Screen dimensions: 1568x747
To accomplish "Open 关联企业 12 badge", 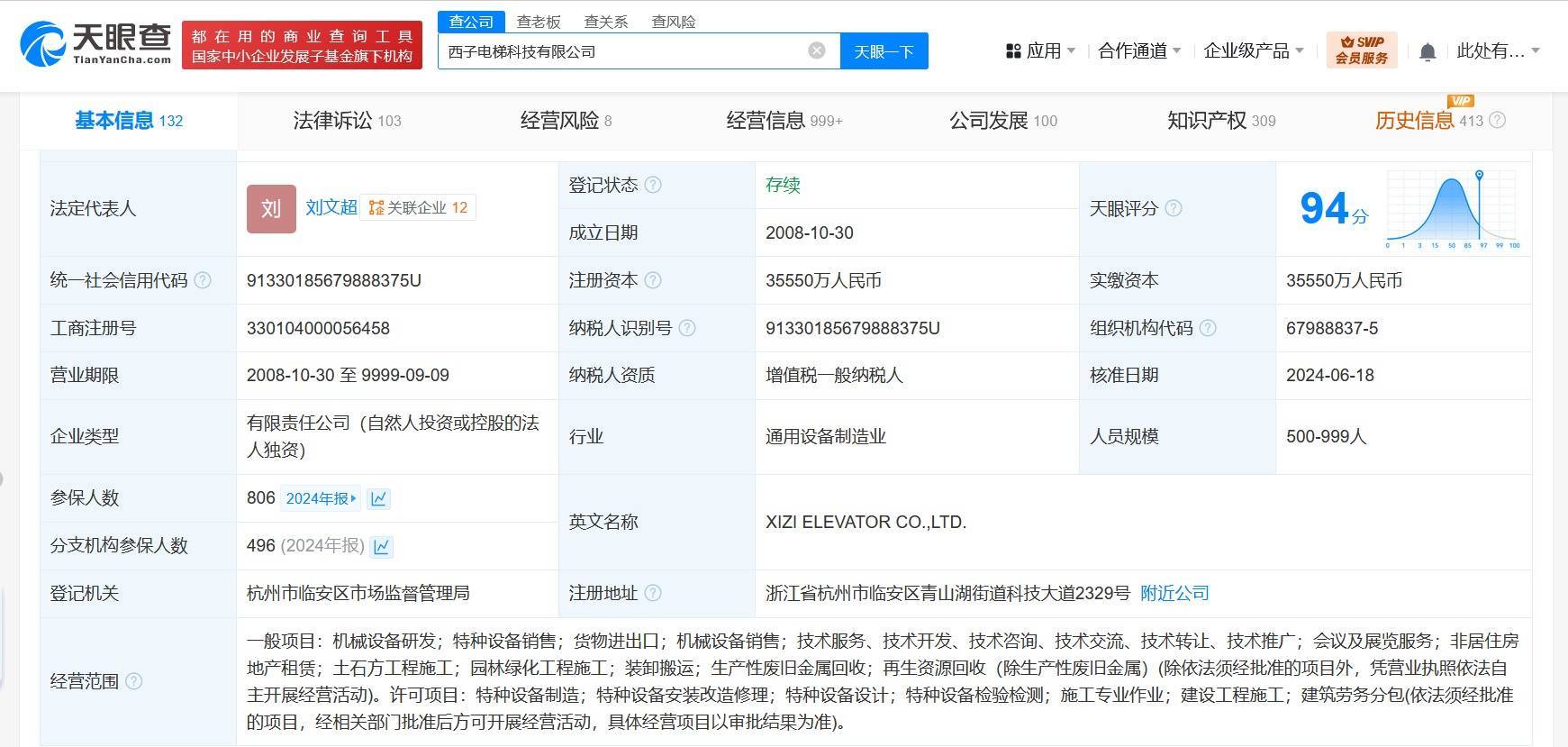I will pos(418,208).
